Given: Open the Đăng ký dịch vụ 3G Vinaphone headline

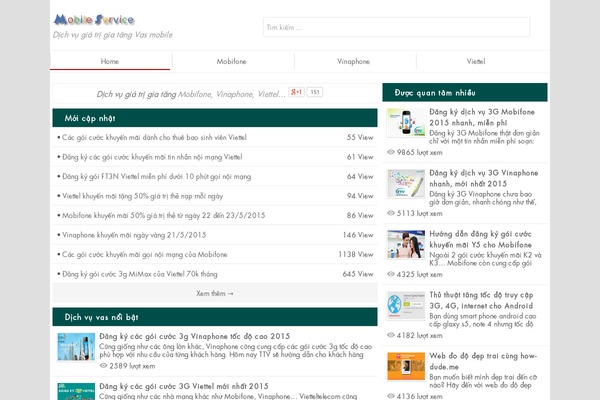Looking at the screenshot, I should (x=483, y=178).
